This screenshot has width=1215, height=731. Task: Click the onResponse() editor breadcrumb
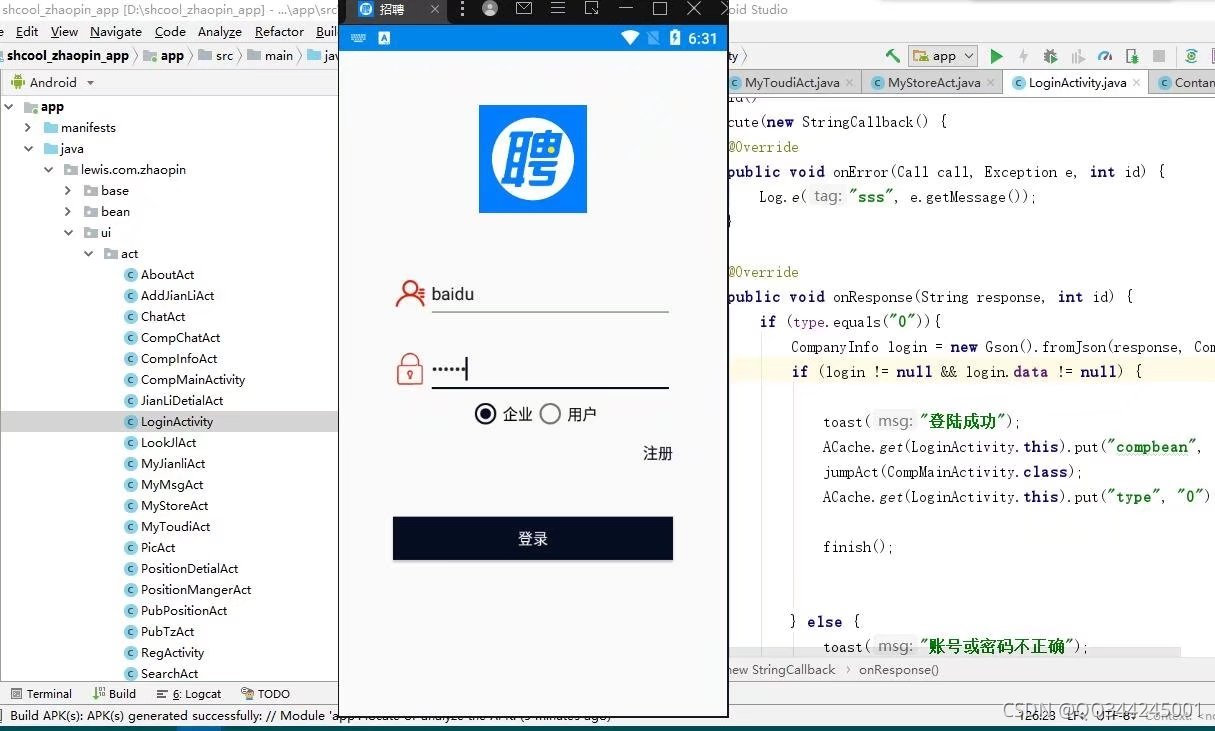click(899, 670)
